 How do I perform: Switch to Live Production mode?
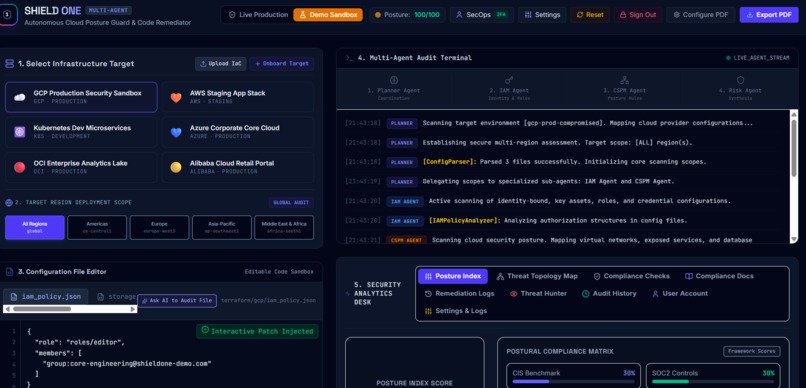coord(258,15)
